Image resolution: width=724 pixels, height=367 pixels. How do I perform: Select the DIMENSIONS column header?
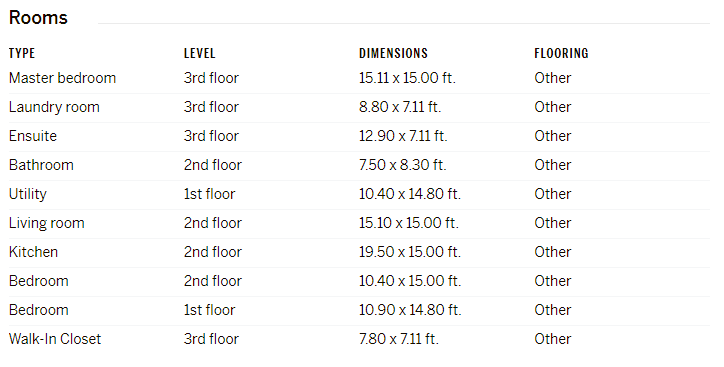coord(393,54)
